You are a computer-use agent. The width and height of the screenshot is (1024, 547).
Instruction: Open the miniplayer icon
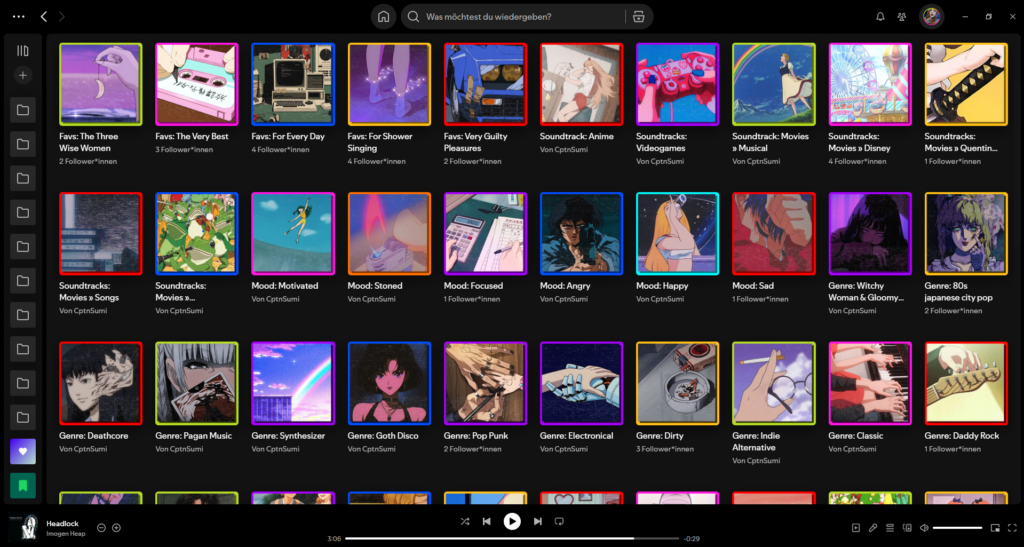tap(995, 527)
